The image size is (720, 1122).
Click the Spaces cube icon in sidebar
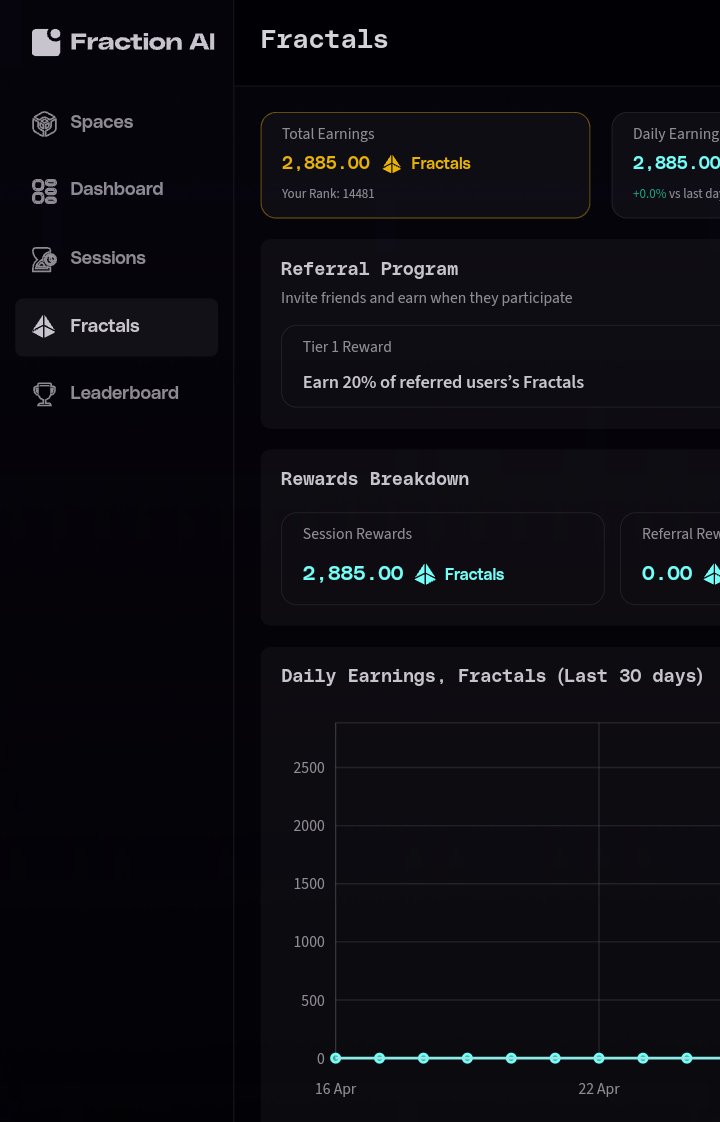click(44, 124)
